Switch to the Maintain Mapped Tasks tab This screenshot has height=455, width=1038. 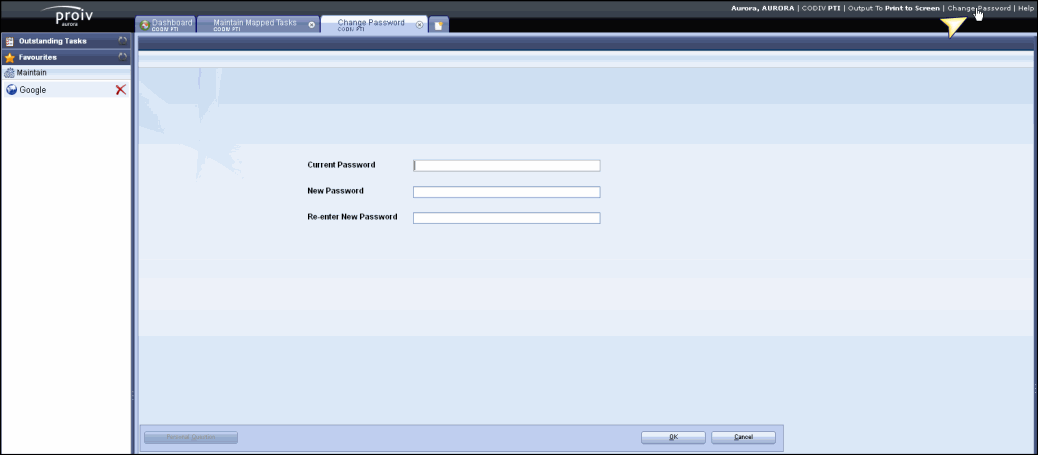254,24
